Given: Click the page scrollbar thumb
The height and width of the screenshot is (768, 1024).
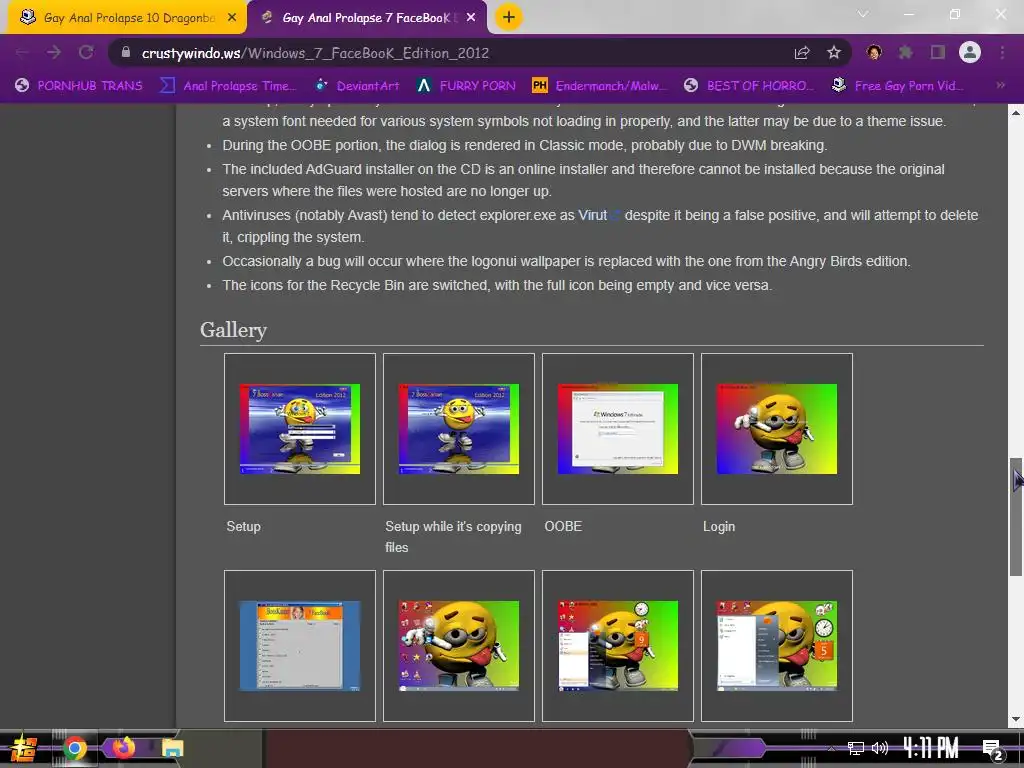Looking at the screenshot, I should (x=1016, y=517).
